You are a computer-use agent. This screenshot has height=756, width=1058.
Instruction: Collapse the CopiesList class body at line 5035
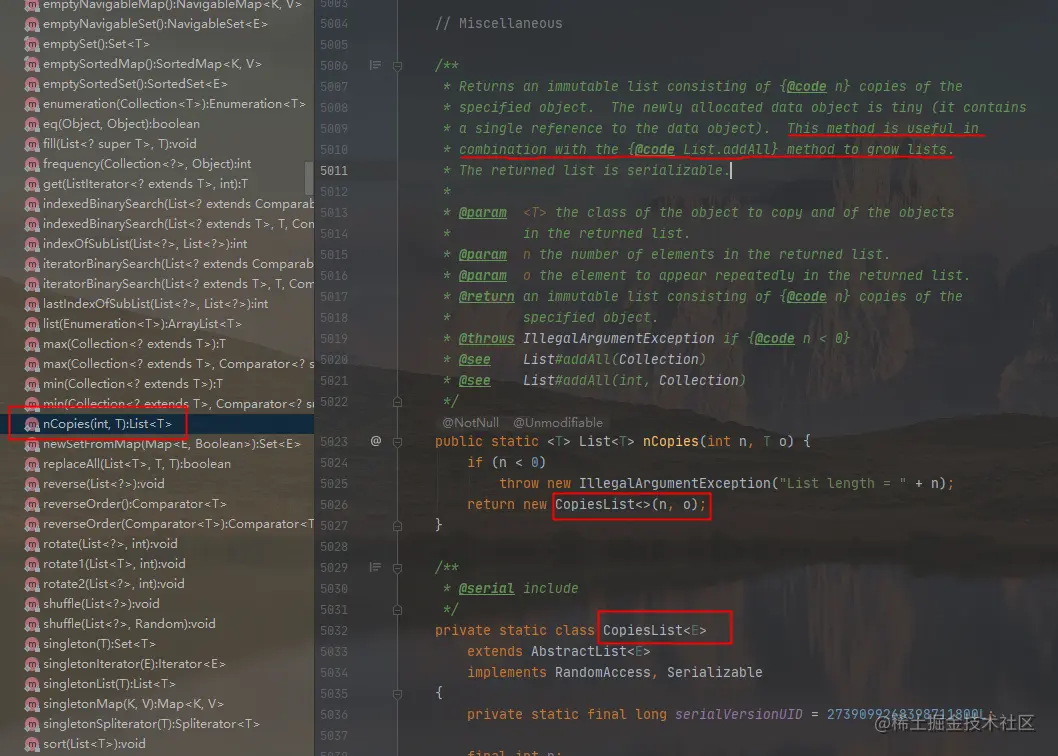coord(397,694)
